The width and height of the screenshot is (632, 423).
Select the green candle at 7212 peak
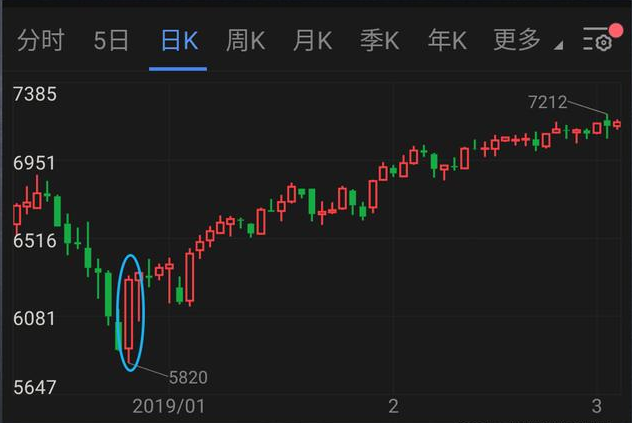tap(607, 126)
